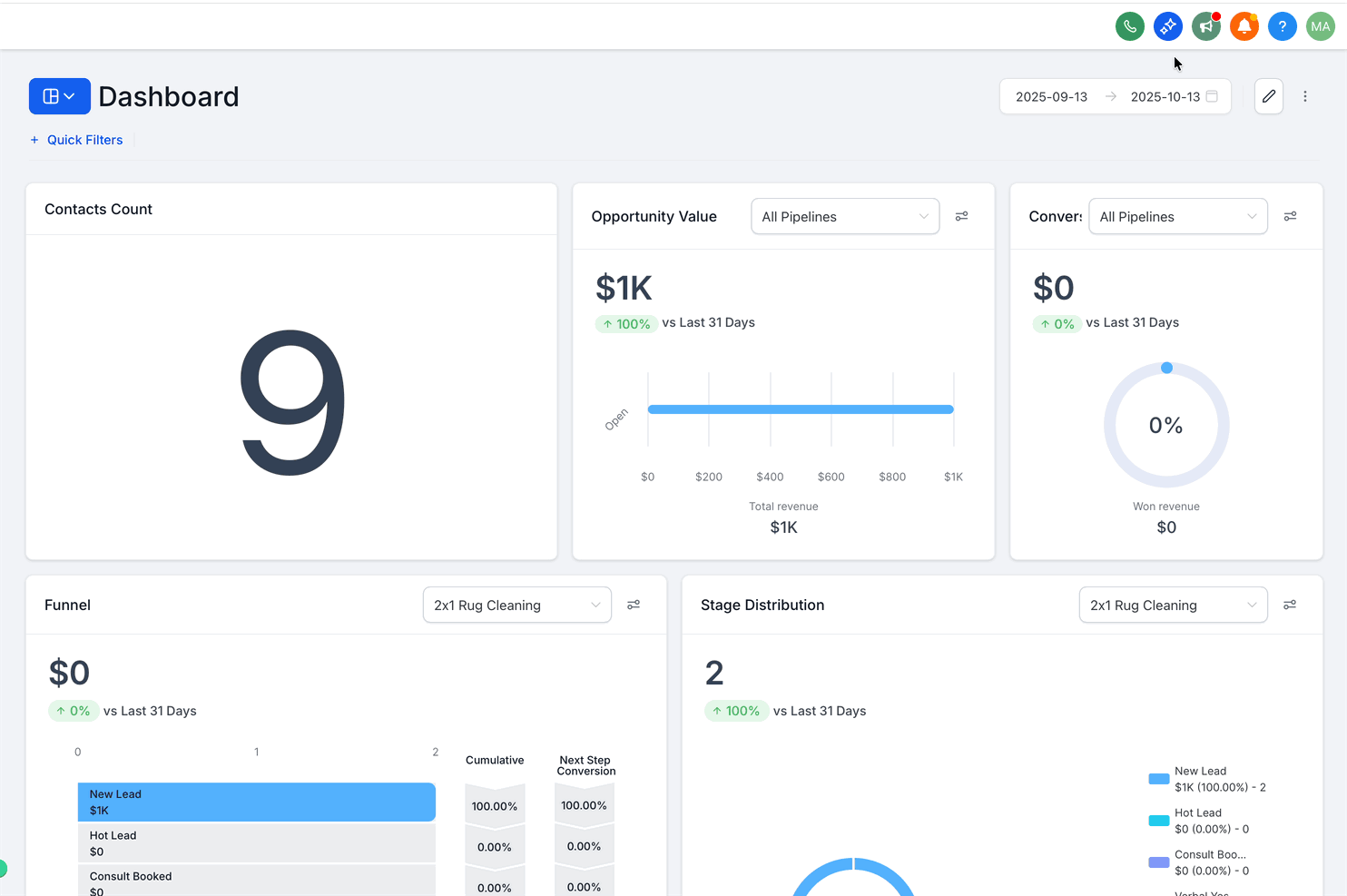Open Opportunity Value widget filter settings icon
The image size is (1347, 896).
click(x=961, y=216)
